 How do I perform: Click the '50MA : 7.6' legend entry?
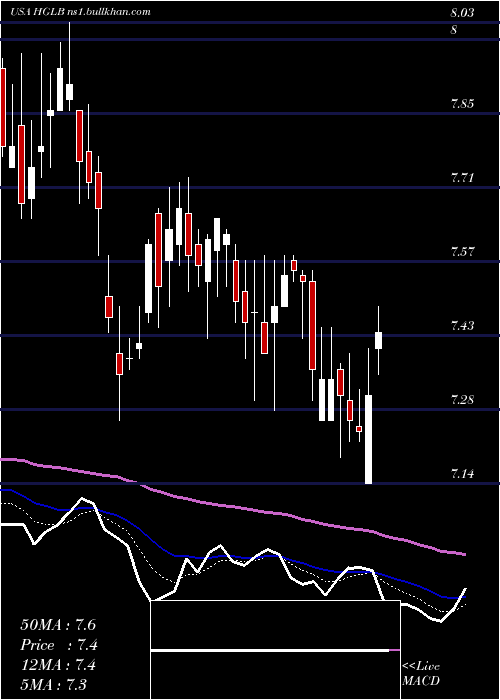pos(58,625)
